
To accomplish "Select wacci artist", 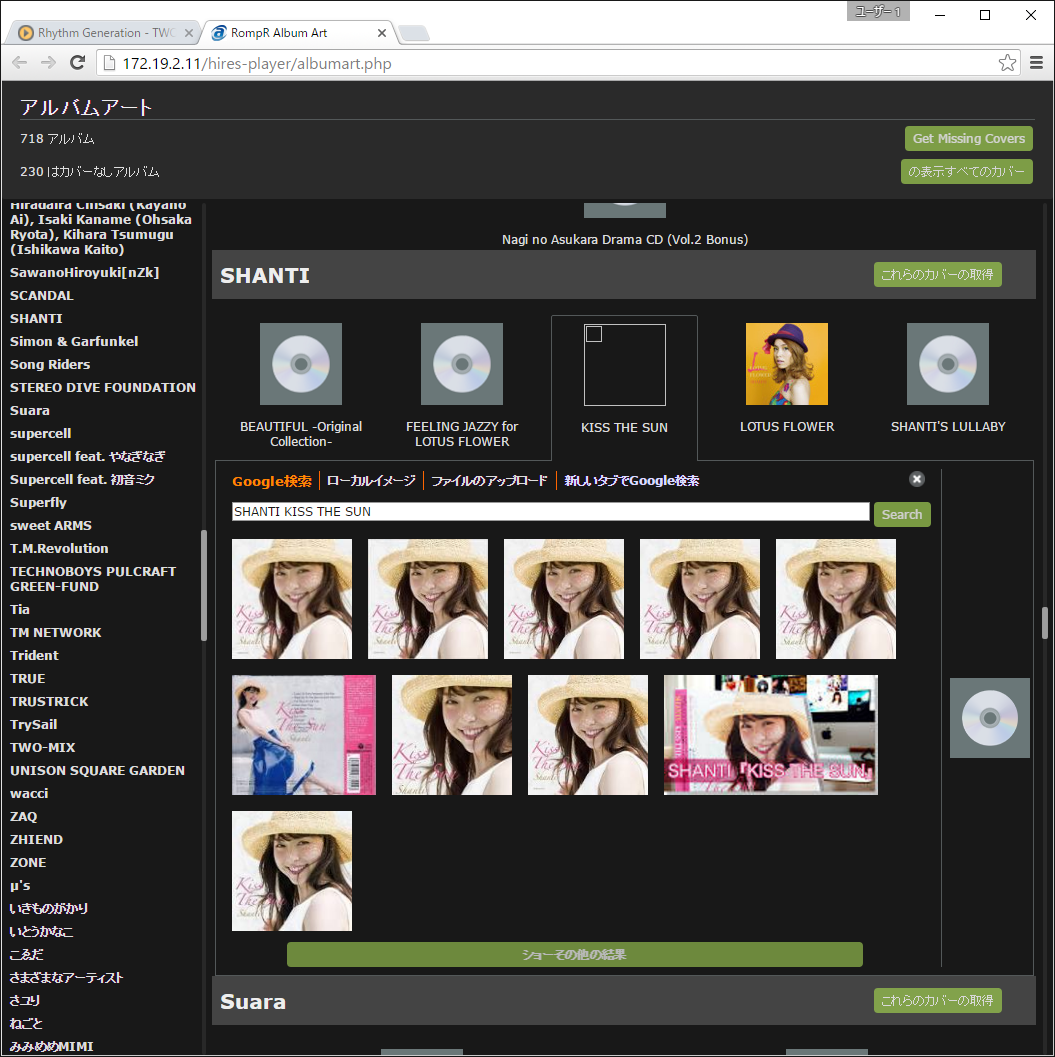I will click(x=29, y=793).
